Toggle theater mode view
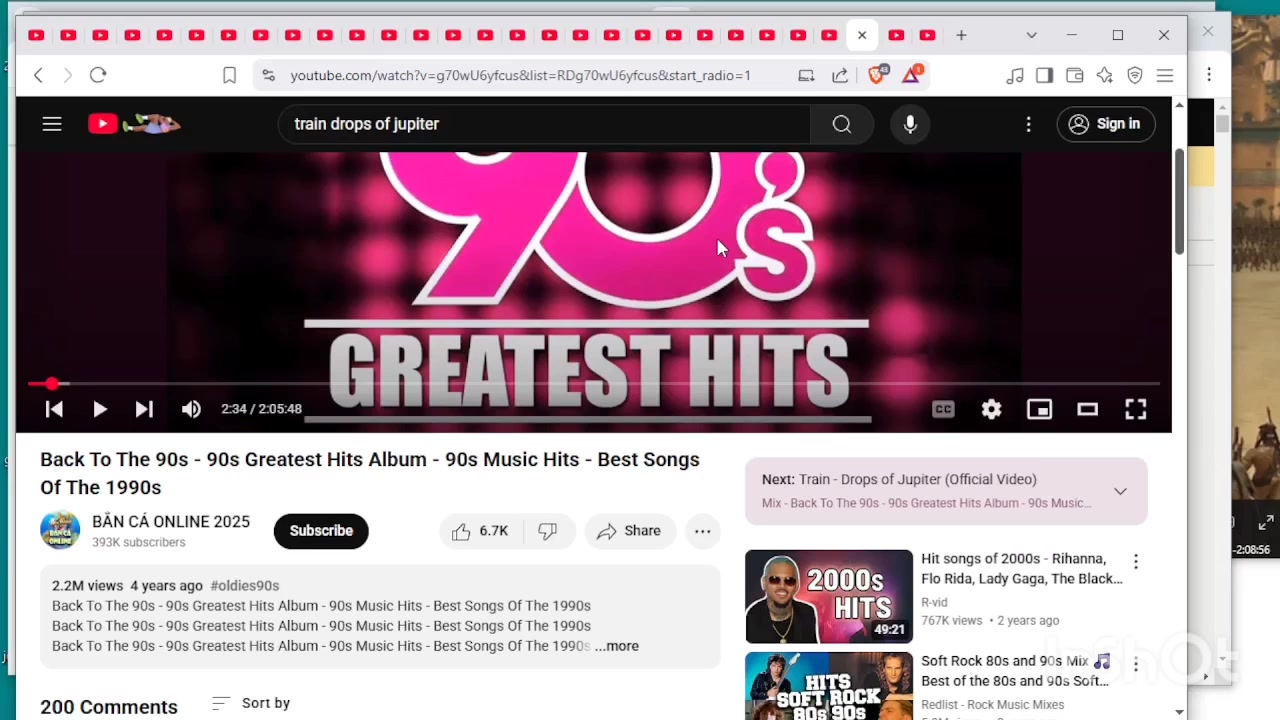1280x720 pixels. [1087, 409]
